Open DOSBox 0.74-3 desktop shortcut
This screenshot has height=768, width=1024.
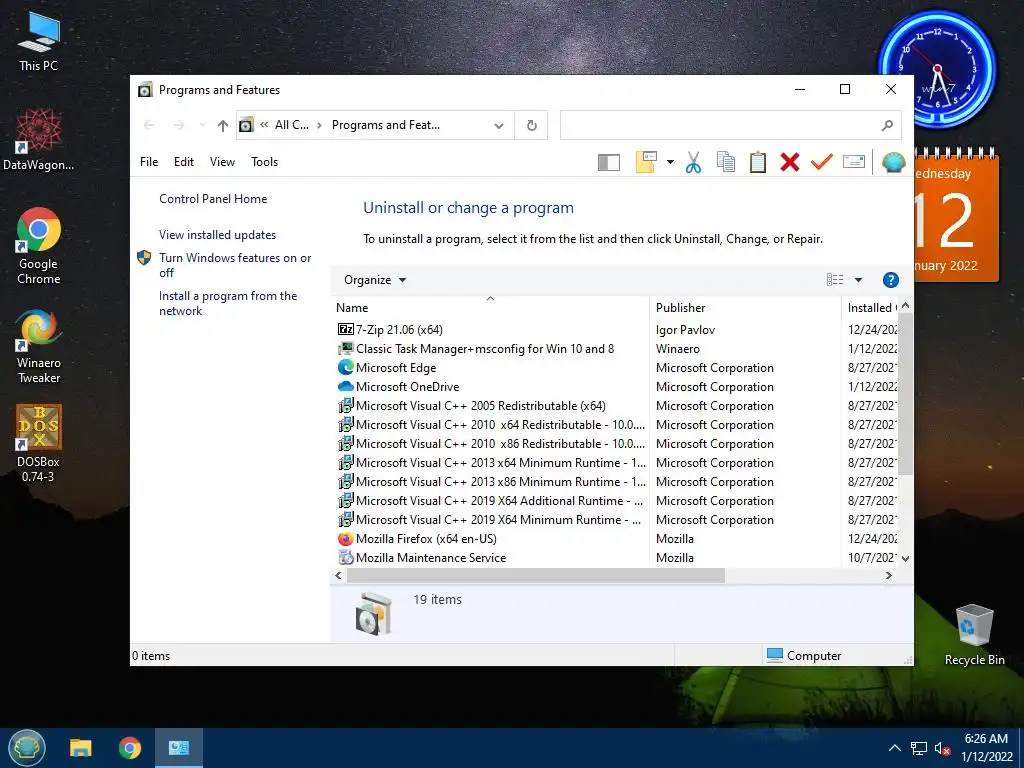pyautogui.click(x=39, y=444)
